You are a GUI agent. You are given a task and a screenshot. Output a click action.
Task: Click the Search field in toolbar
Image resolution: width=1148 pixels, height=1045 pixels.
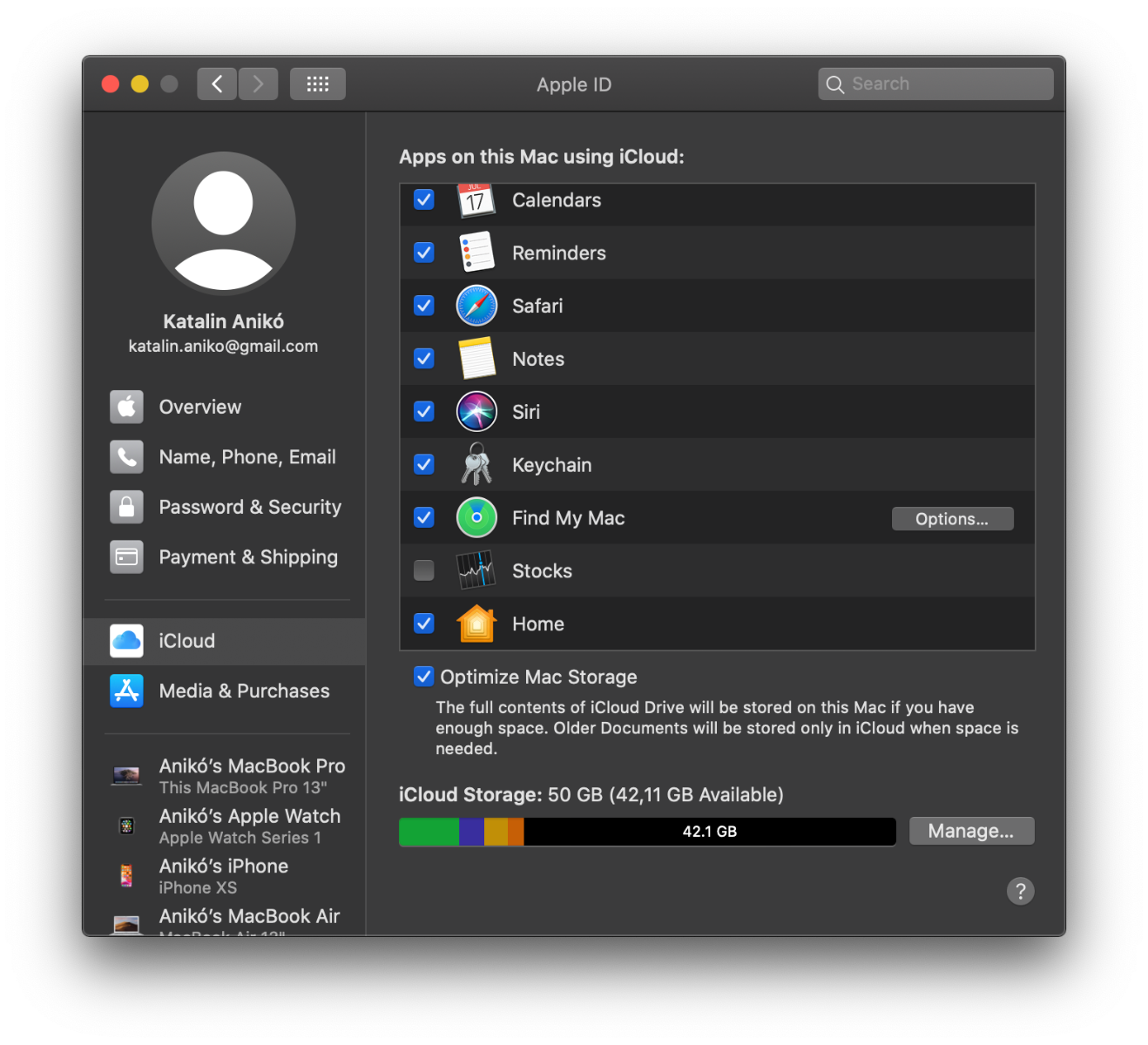click(945, 84)
